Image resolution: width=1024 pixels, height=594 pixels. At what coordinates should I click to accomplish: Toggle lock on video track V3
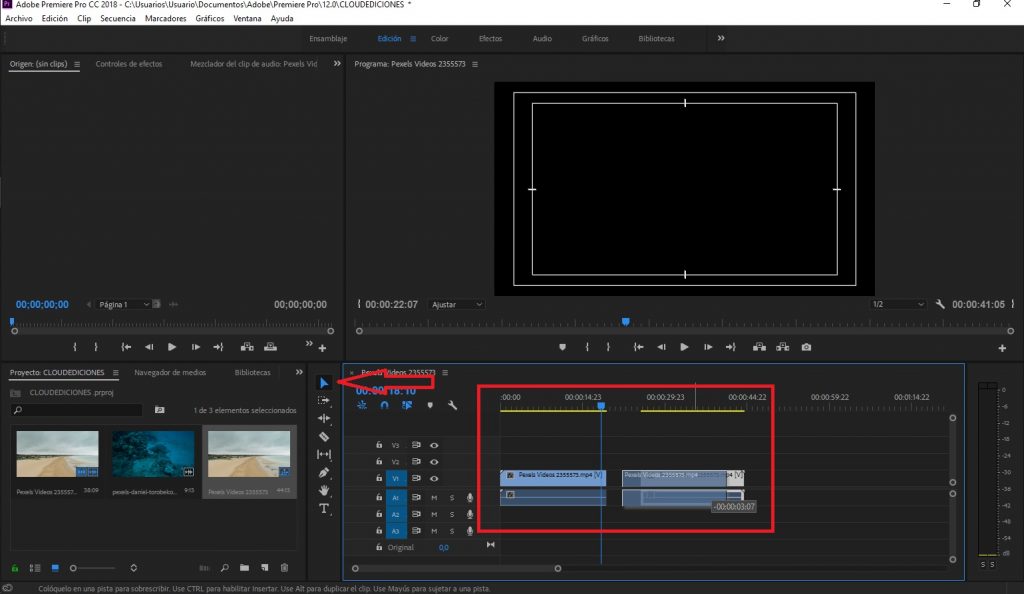click(379, 445)
